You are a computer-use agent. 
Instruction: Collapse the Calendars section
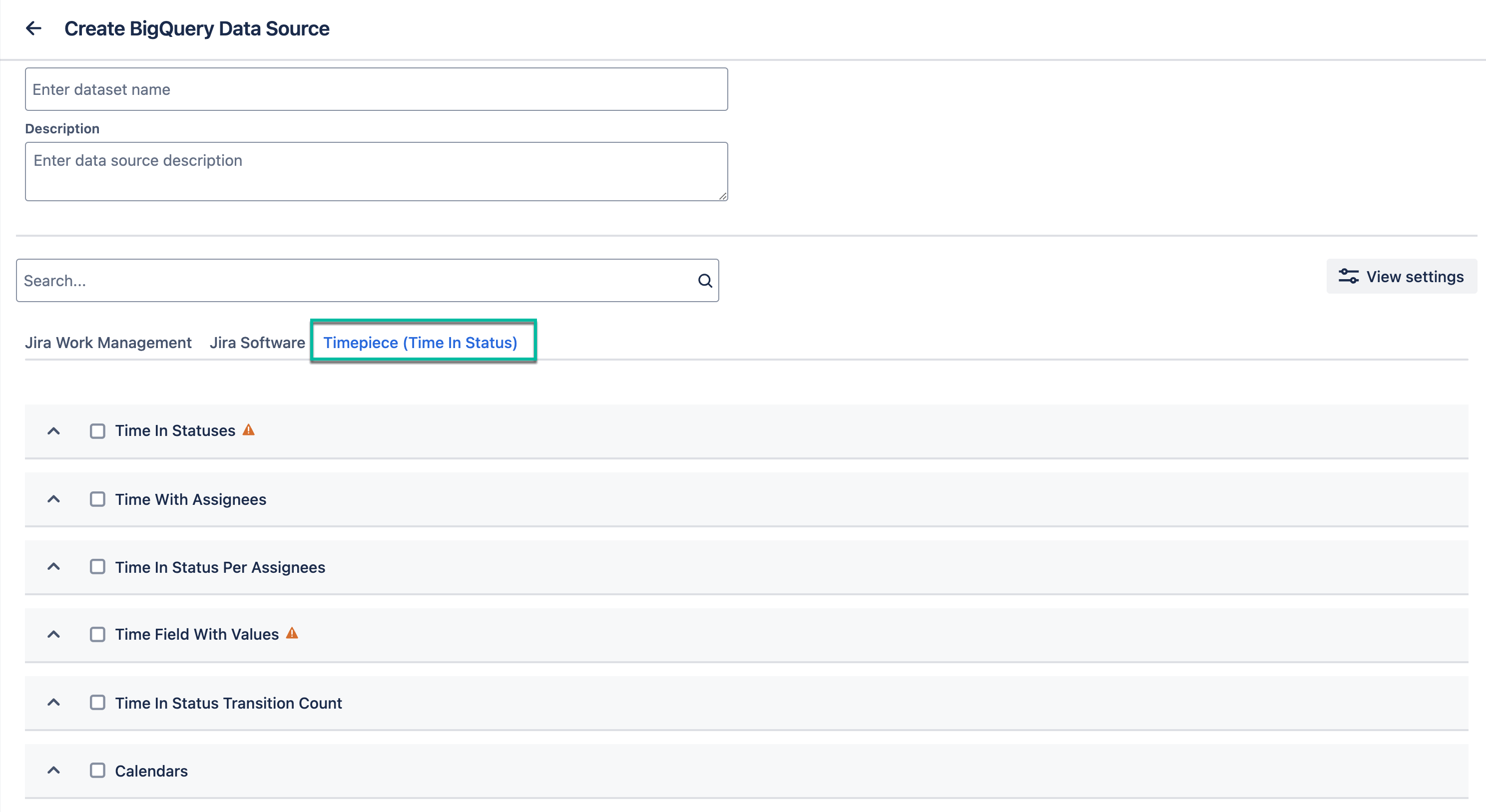coord(53,770)
